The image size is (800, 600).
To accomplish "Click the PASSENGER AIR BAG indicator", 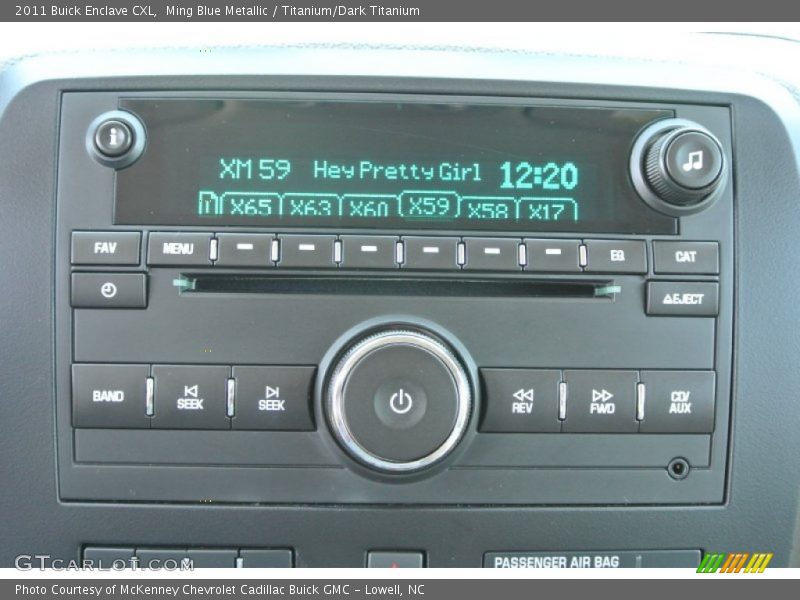I will tap(556, 562).
